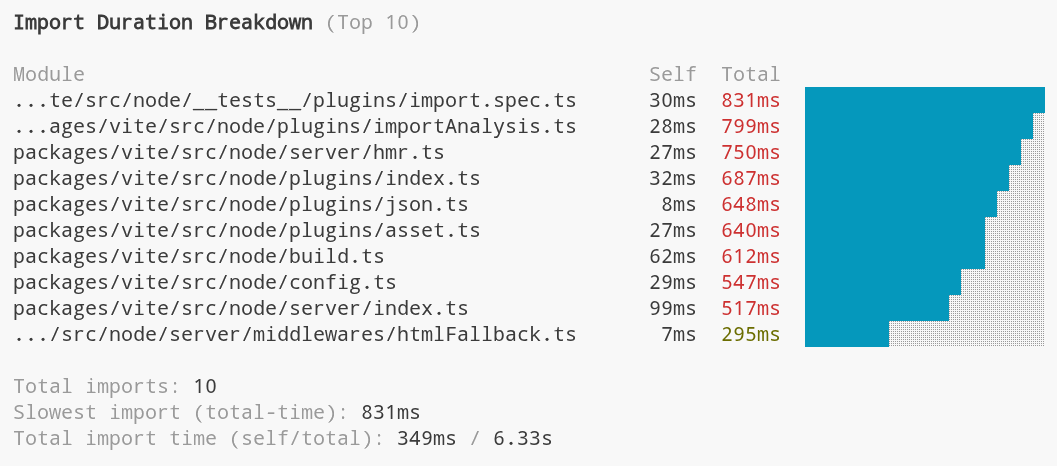The height and width of the screenshot is (466, 1057).
Task: Click the green 295ms total value
Action: pos(751,334)
